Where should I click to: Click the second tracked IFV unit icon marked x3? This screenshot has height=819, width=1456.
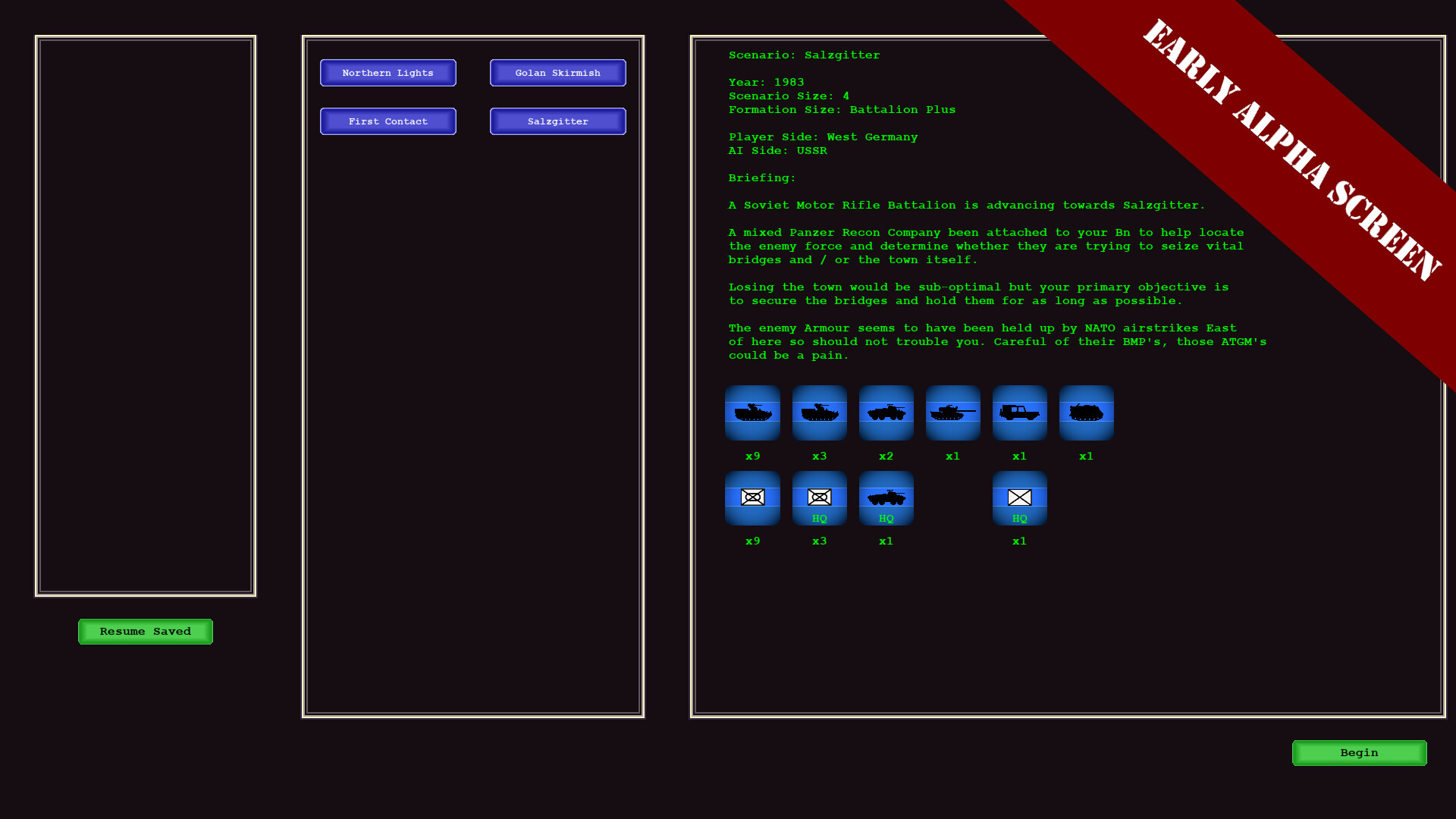(819, 413)
